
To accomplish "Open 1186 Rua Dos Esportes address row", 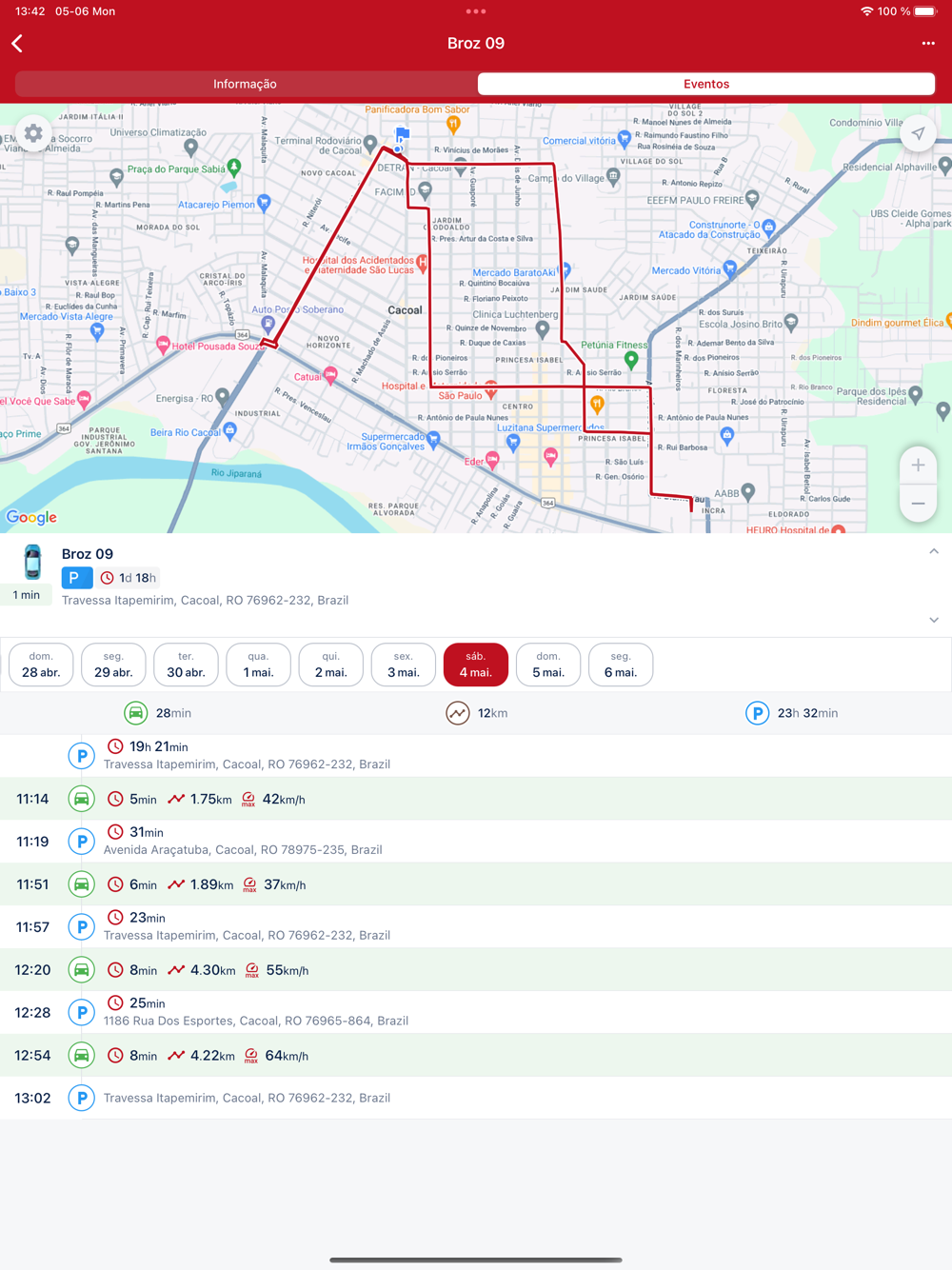I will click(x=256, y=1021).
